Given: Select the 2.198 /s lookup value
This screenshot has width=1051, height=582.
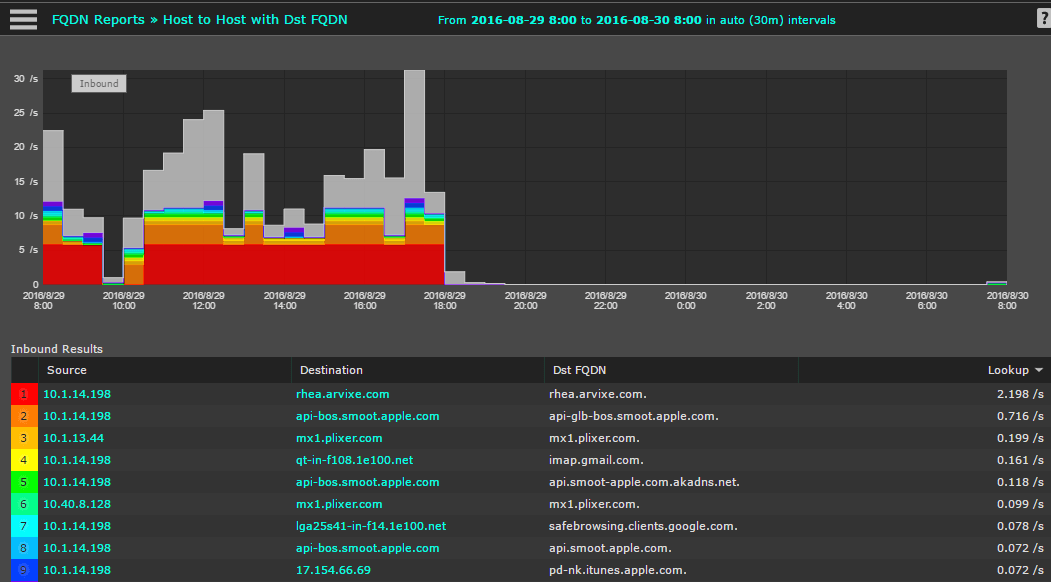Looking at the screenshot, I should [x=1021, y=394].
